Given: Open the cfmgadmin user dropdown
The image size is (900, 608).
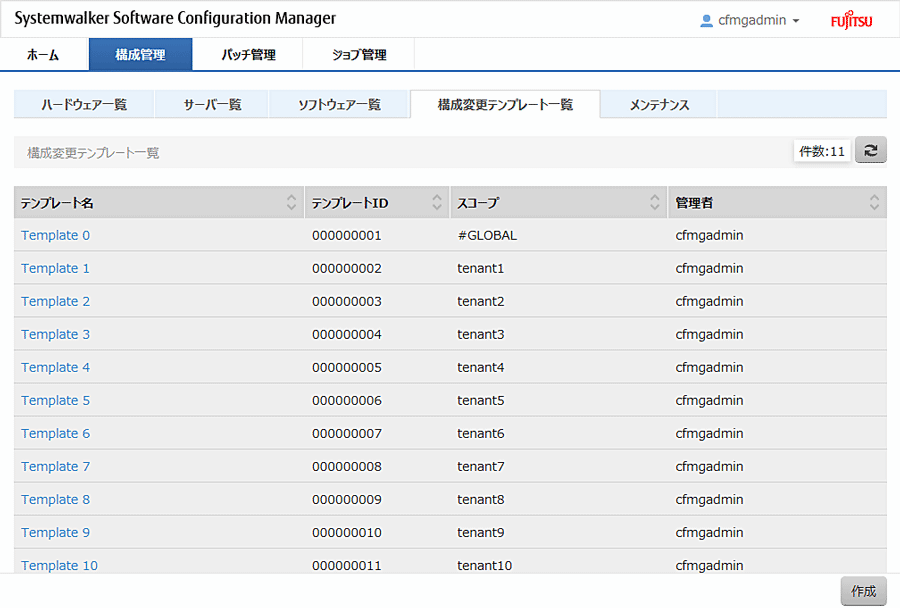Looking at the screenshot, I should point(751,21).
